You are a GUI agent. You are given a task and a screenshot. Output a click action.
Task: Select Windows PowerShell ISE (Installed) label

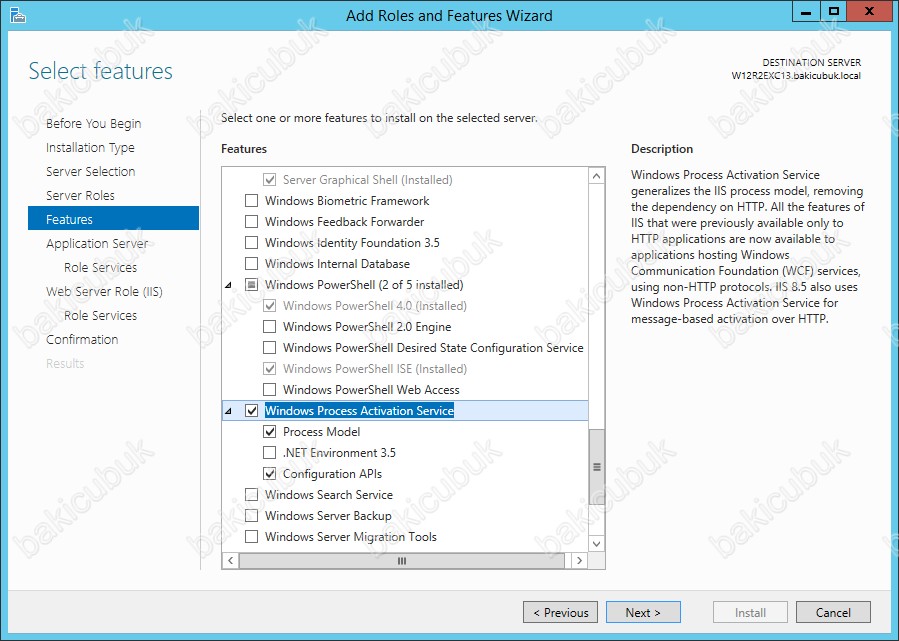375,369
